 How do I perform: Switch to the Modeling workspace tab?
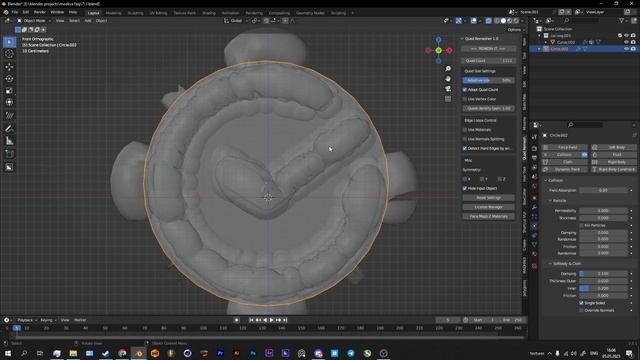pos(113,13)
